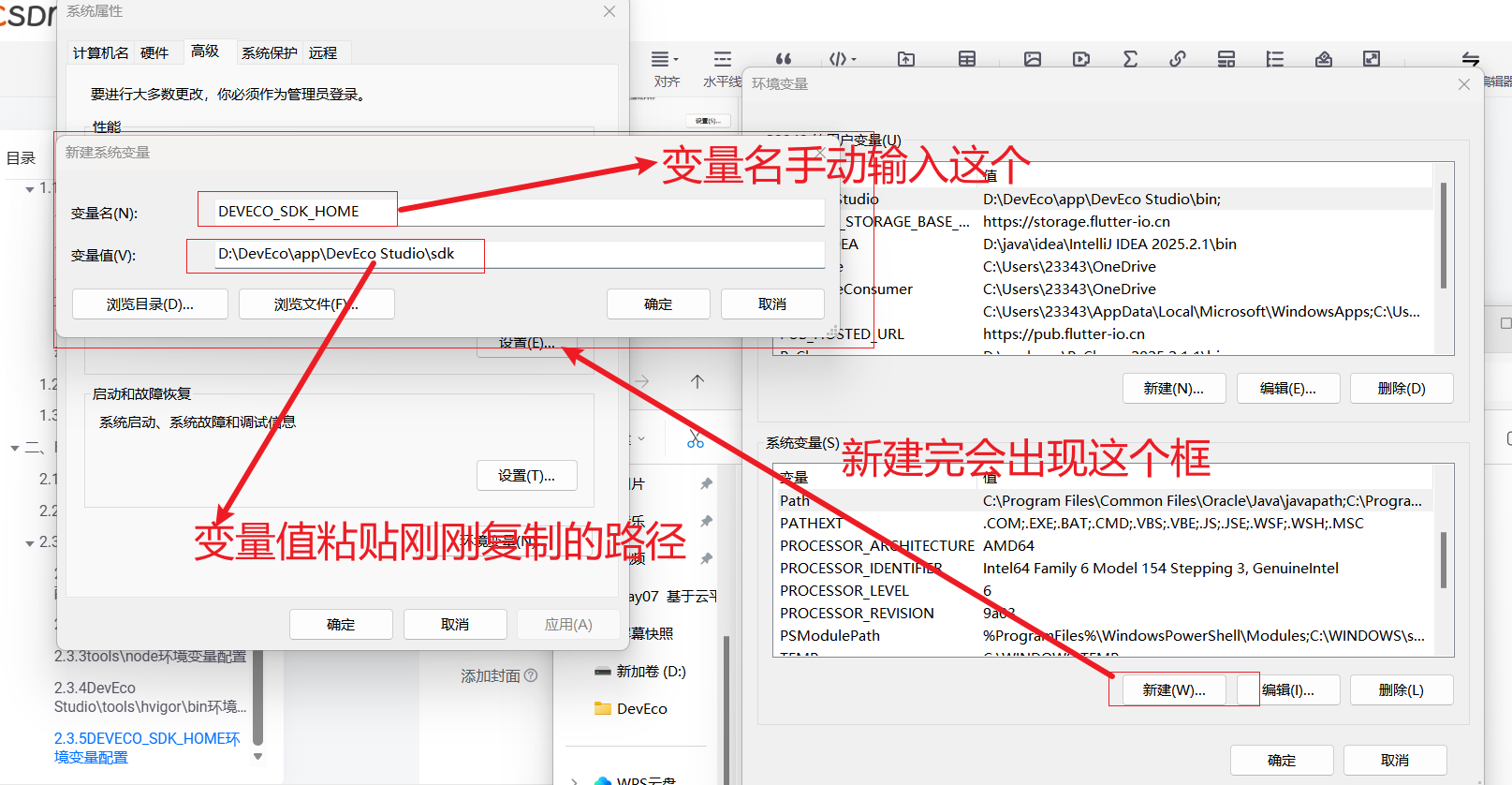Switch to the 高级 tab
Image resolution: width=1512 pixels, height=785 pixels.
(x=205, y=51)
